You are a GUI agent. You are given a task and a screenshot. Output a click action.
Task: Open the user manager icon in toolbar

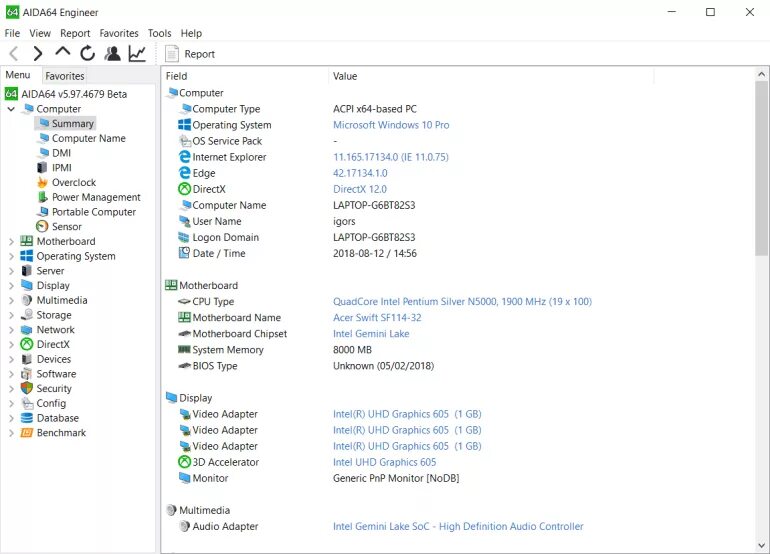pos(112,53)
